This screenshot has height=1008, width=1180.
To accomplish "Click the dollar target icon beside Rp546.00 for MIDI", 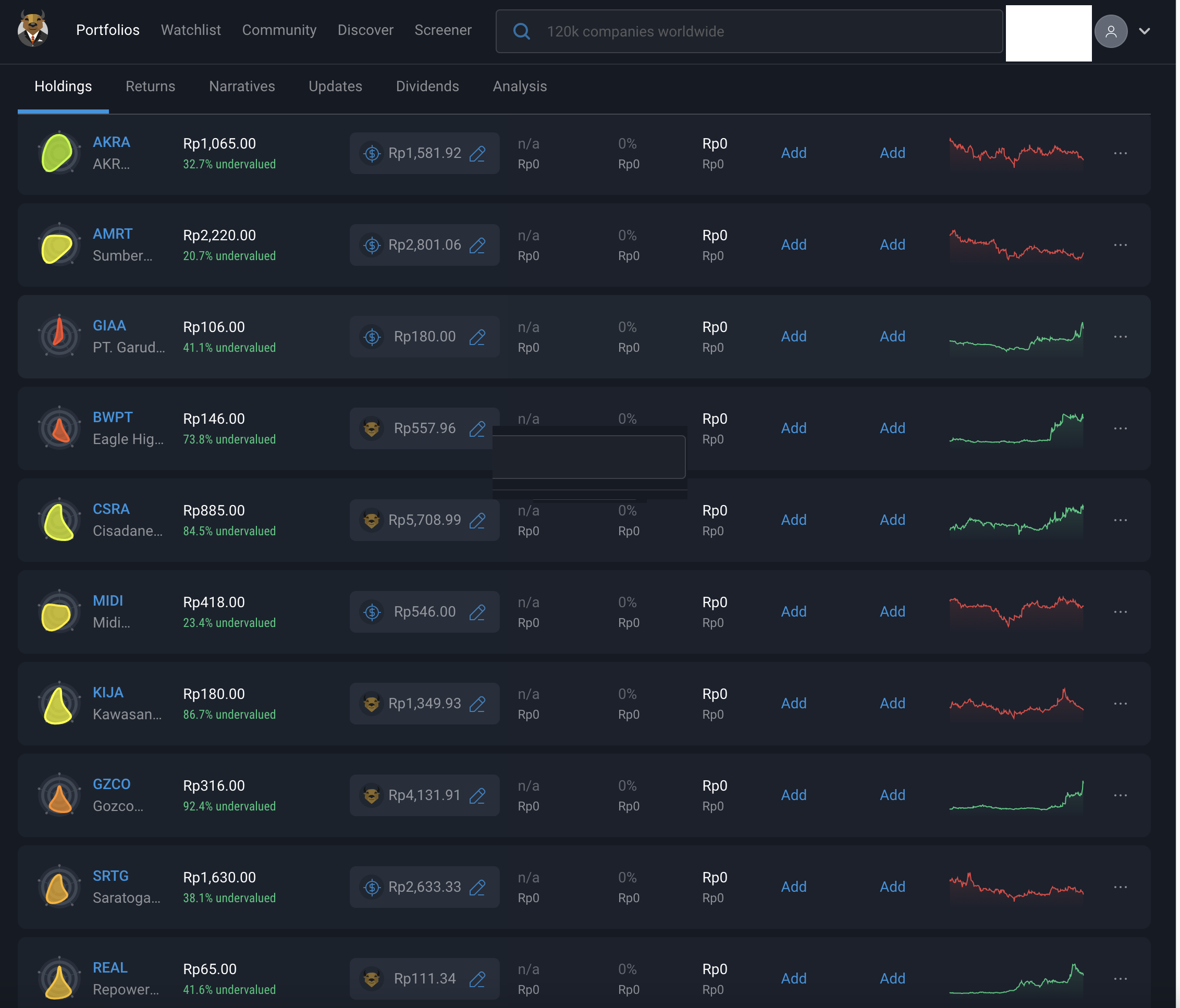I will click(x=372, y=612).
